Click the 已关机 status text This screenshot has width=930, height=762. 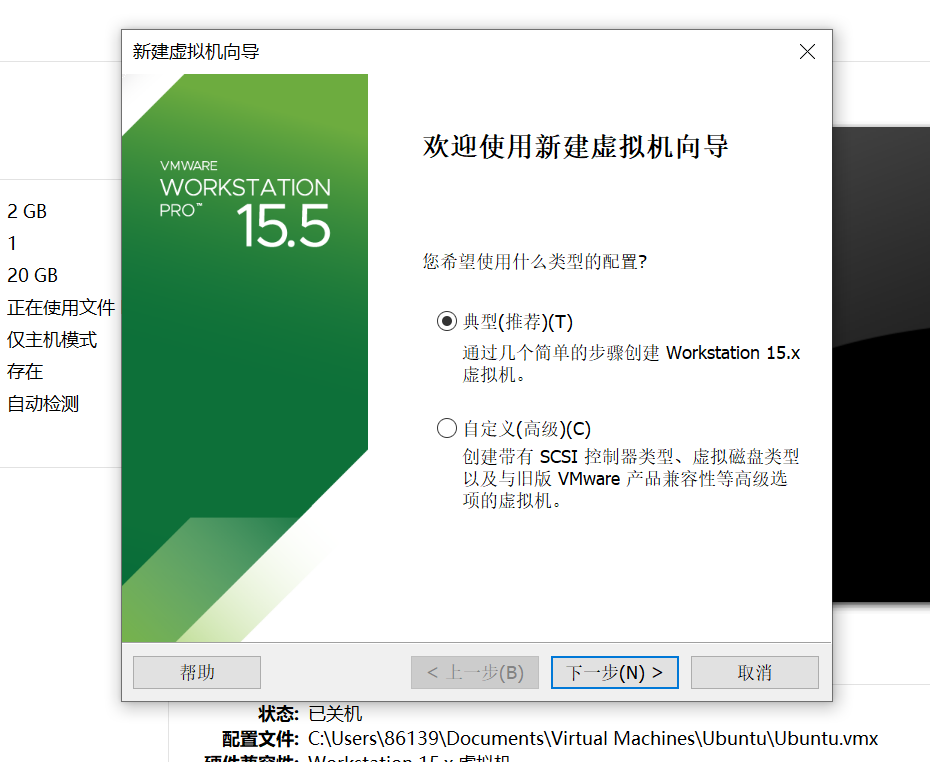(335, 713)
